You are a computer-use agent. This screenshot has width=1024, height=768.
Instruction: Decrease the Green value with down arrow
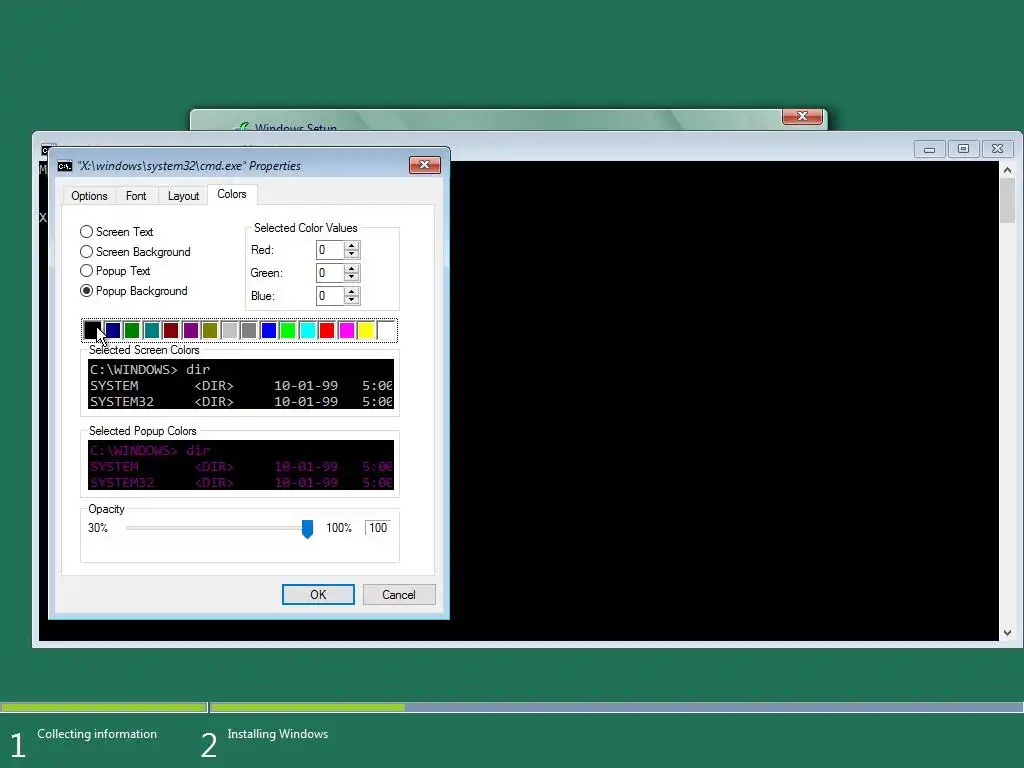tap(352, 277)
